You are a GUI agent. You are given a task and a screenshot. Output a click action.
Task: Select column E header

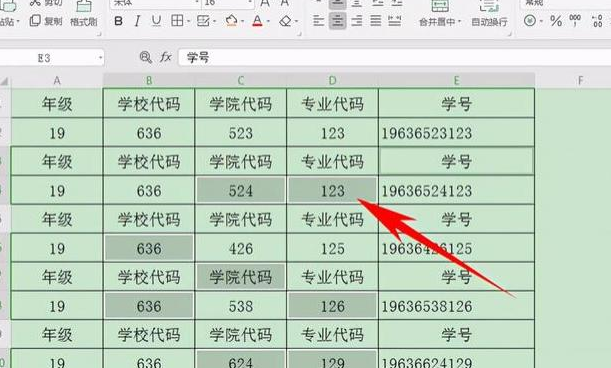click(x=456, y=81)
